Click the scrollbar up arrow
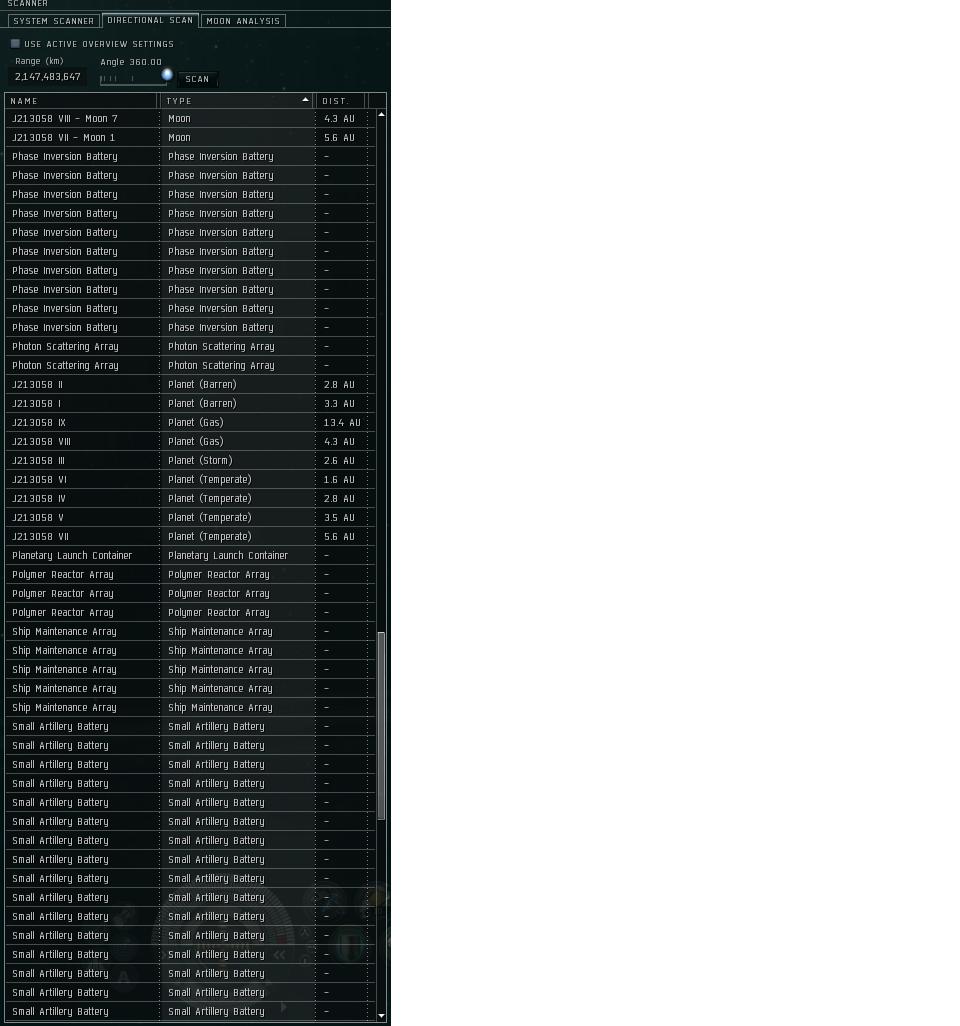 382,115
